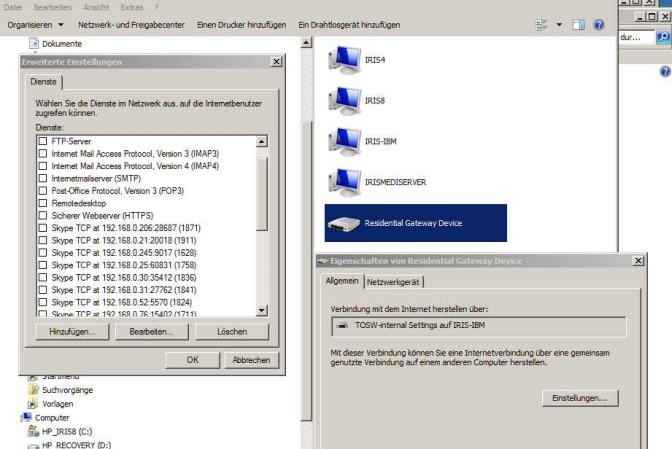Toggle the preview pane icon in toolbar
Viewport: 672px width, 449px height.
pos(578,25)
